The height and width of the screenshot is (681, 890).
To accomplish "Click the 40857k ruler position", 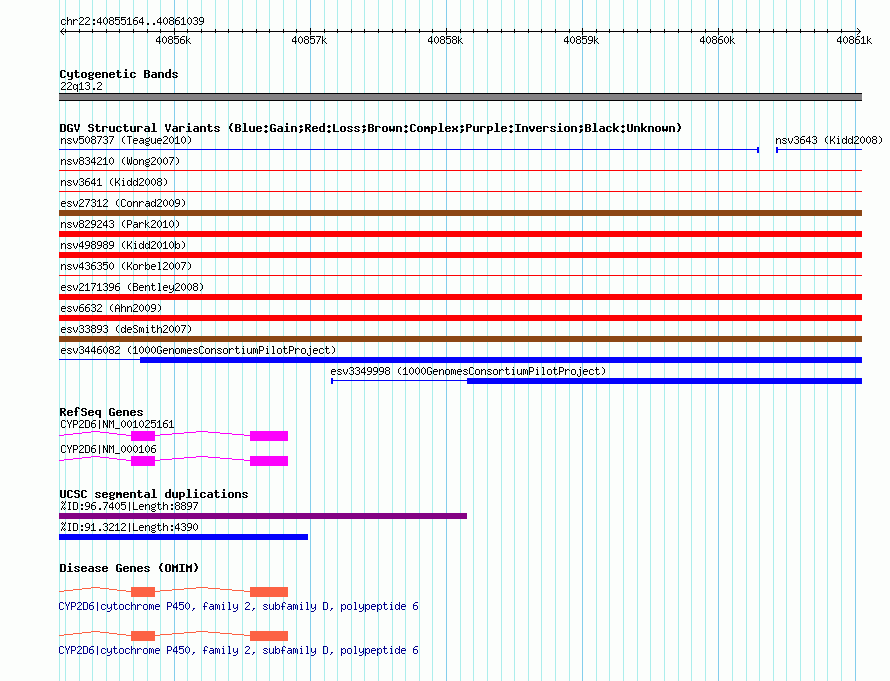I will pyautogui.click(x=309, y=40).
